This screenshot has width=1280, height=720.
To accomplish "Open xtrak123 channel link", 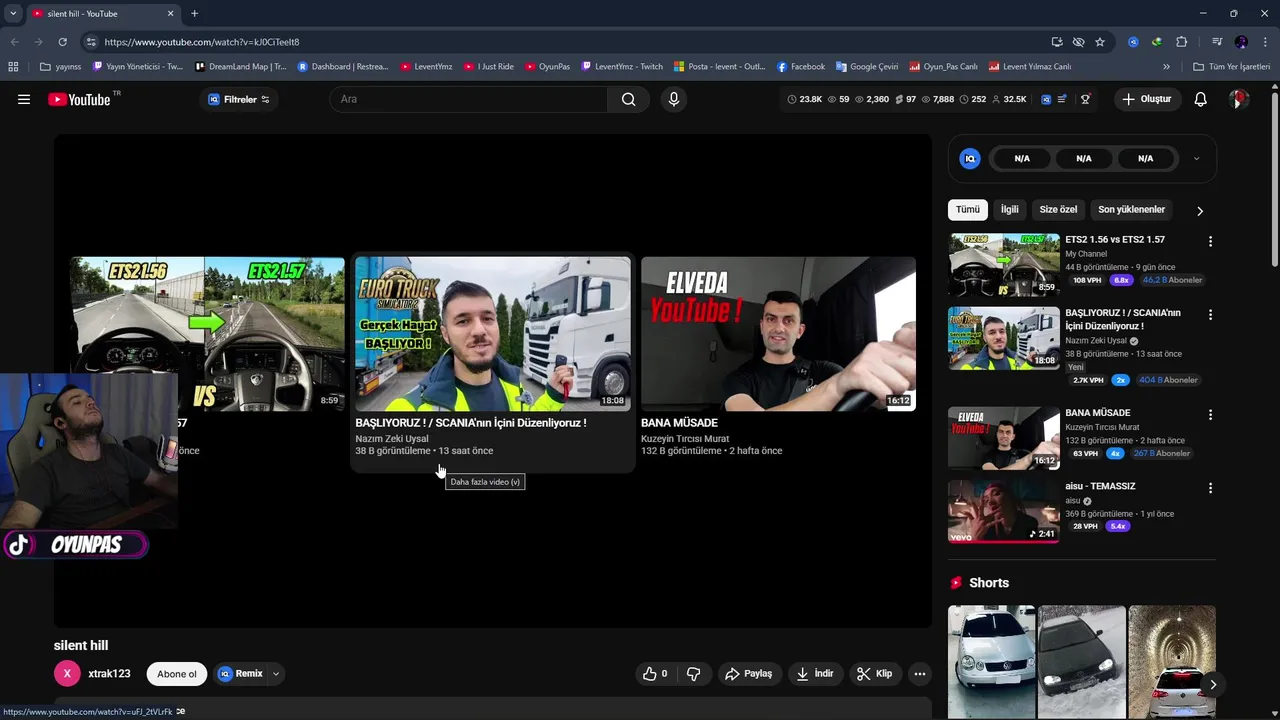I will [109, 674].
